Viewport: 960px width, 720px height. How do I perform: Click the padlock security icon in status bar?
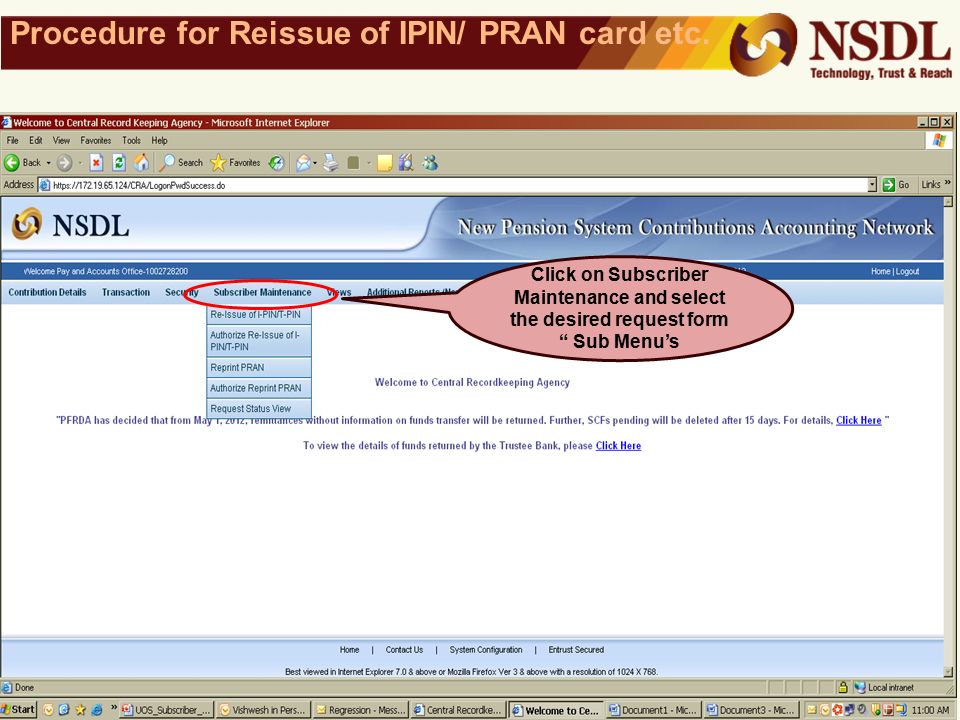[843, 687]
